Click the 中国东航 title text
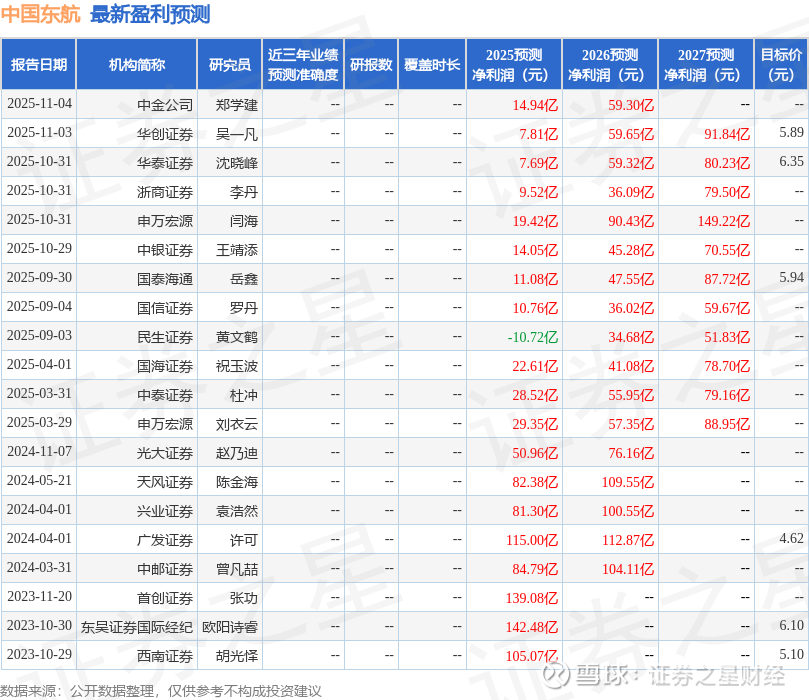 (40, 14)
